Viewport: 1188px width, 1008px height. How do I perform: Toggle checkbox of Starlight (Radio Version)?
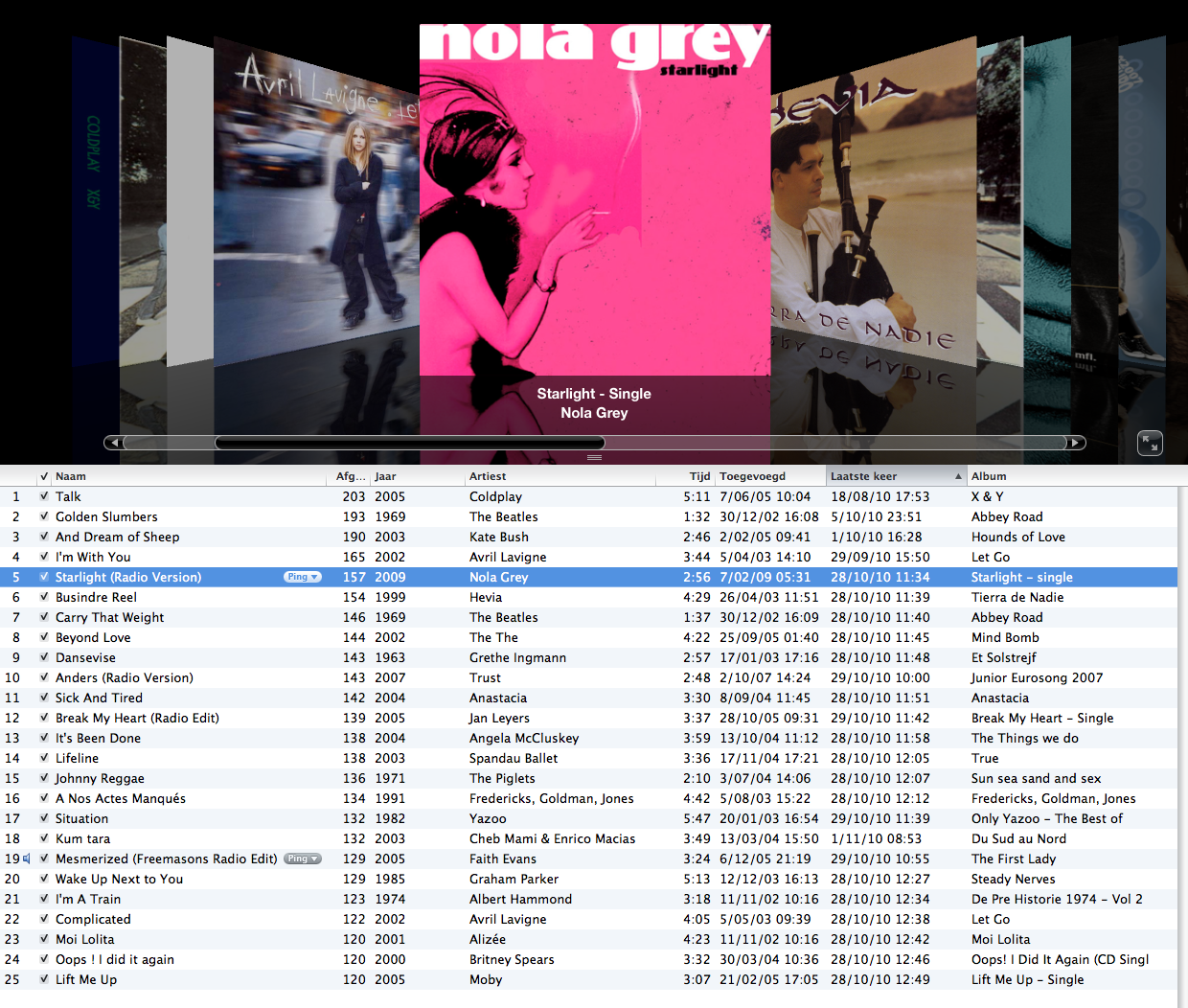pyautogui.click(x=44, y=577)
